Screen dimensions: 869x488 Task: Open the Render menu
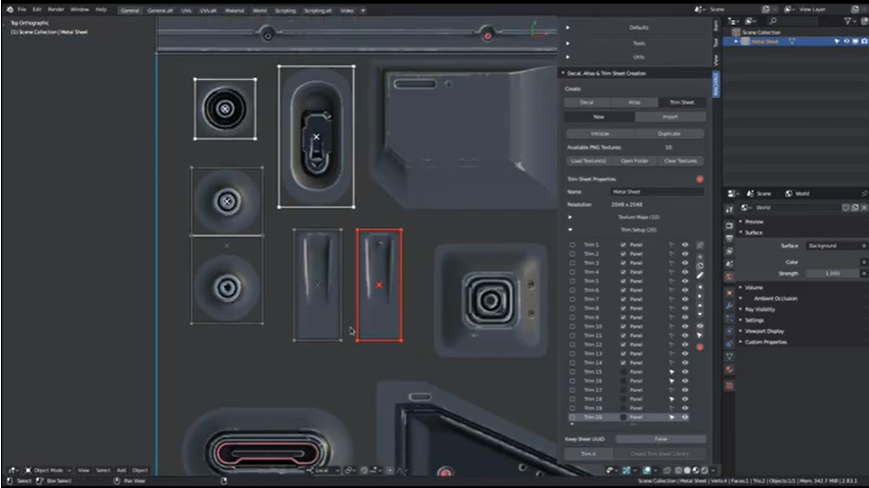[55, 9]
